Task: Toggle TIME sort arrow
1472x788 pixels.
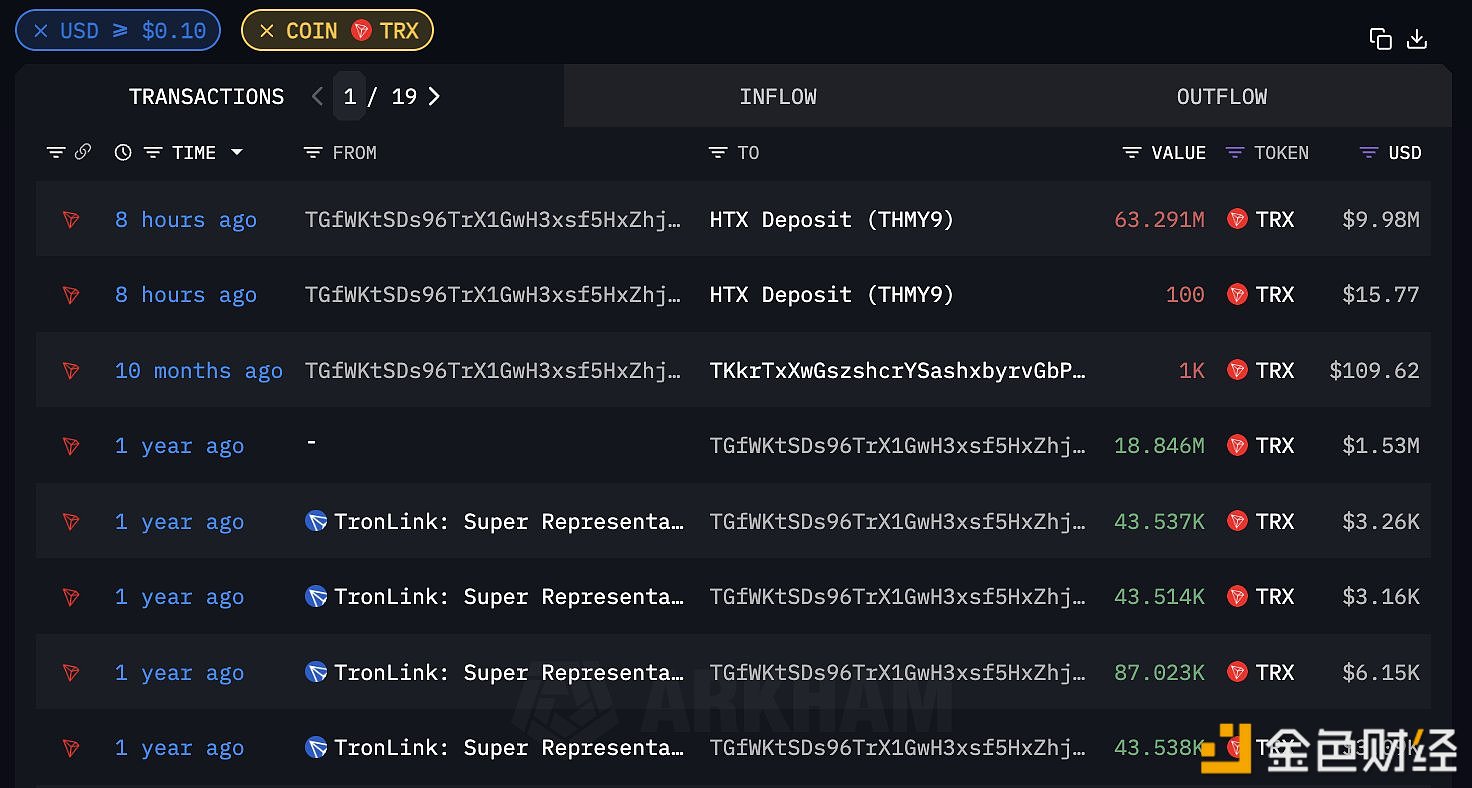Action: click(237, 153)
